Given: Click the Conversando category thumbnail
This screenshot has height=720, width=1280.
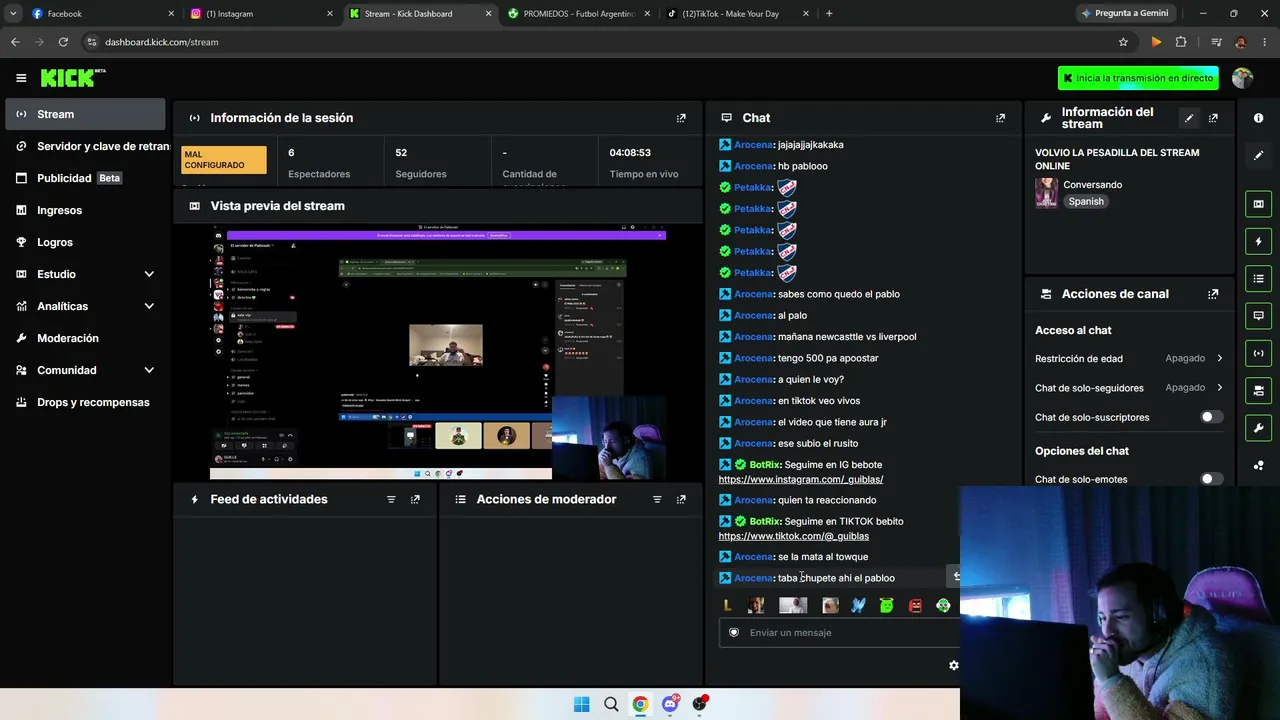Looking at the screenshot, I should click(x=1046, y=193).
